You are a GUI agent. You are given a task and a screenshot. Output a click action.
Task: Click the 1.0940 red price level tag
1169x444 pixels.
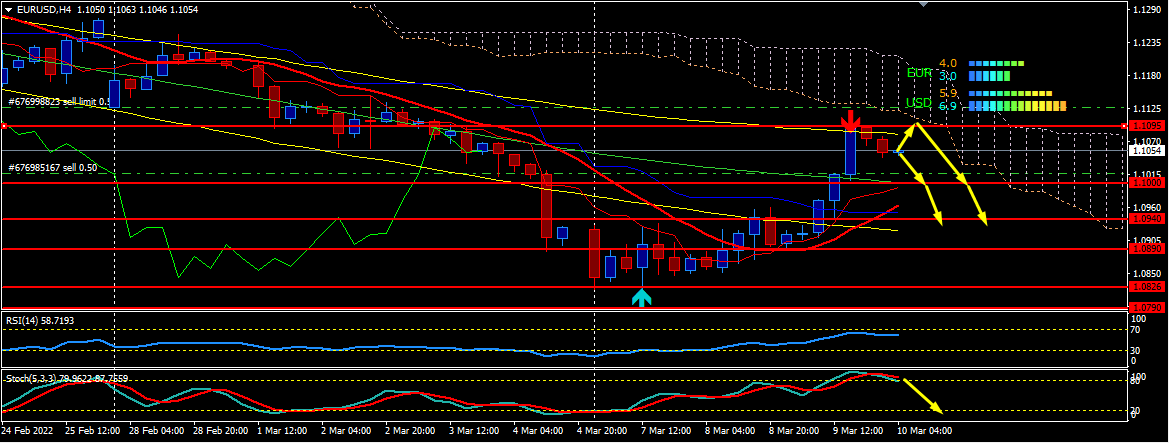point(1146,218)
